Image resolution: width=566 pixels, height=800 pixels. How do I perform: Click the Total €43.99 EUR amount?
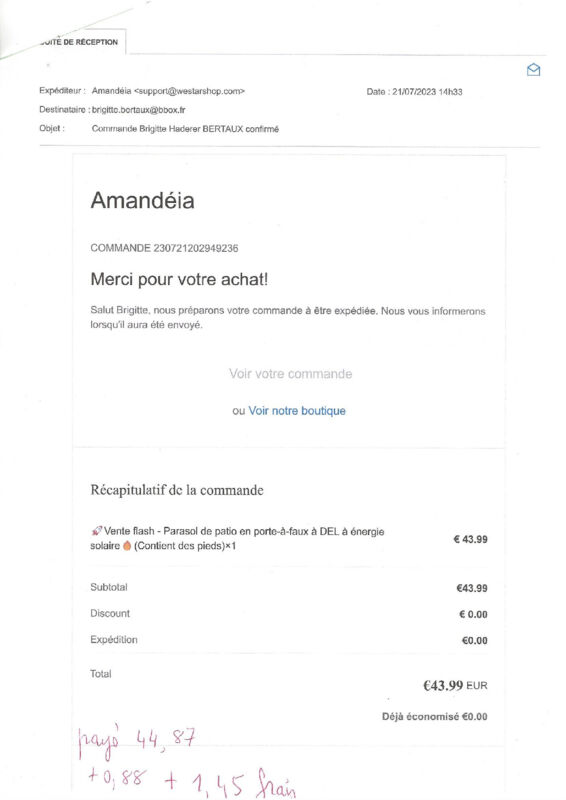click(x=455, y=685)
